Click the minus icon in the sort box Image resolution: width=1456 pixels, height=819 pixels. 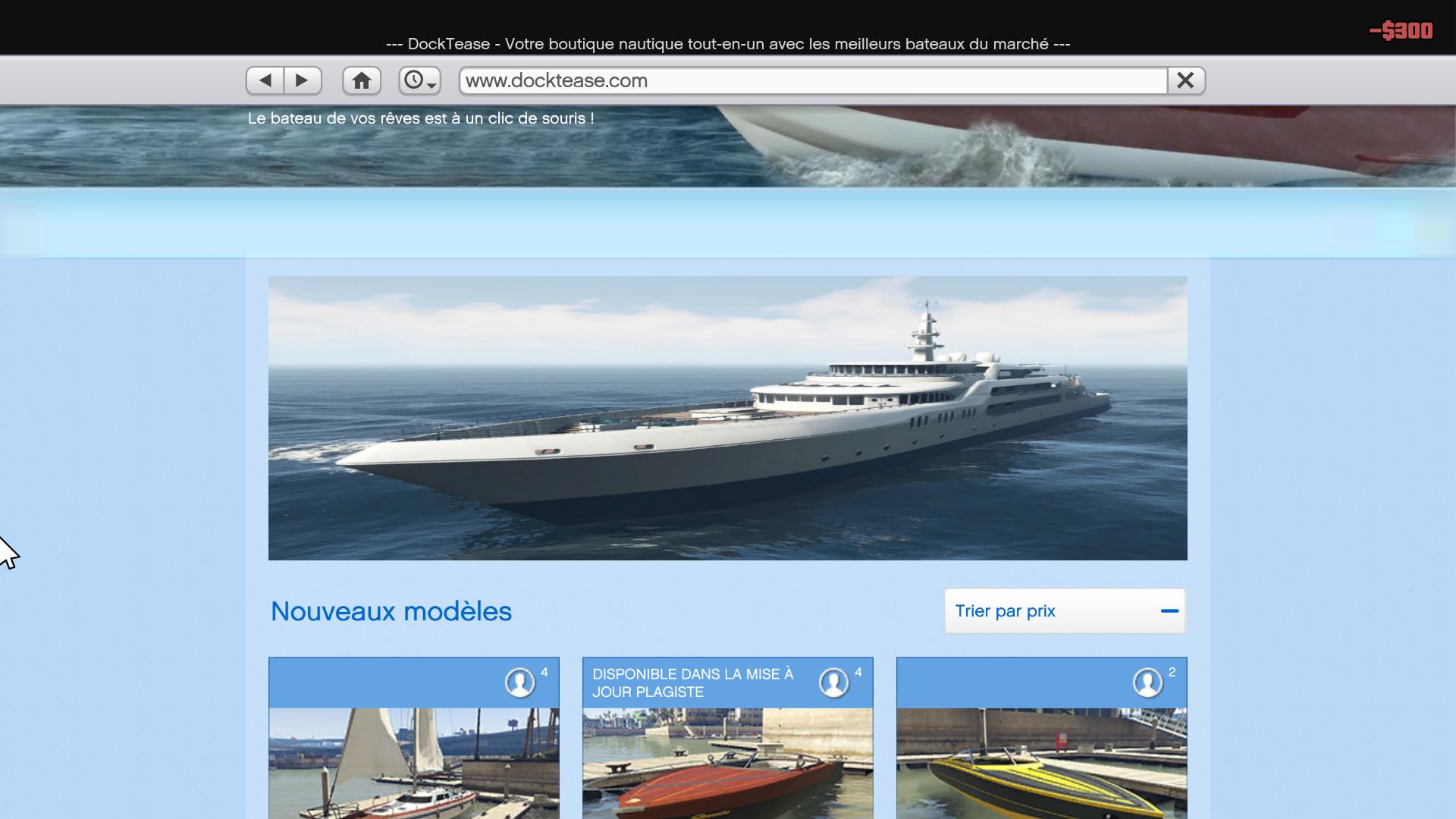point(1169,611)
